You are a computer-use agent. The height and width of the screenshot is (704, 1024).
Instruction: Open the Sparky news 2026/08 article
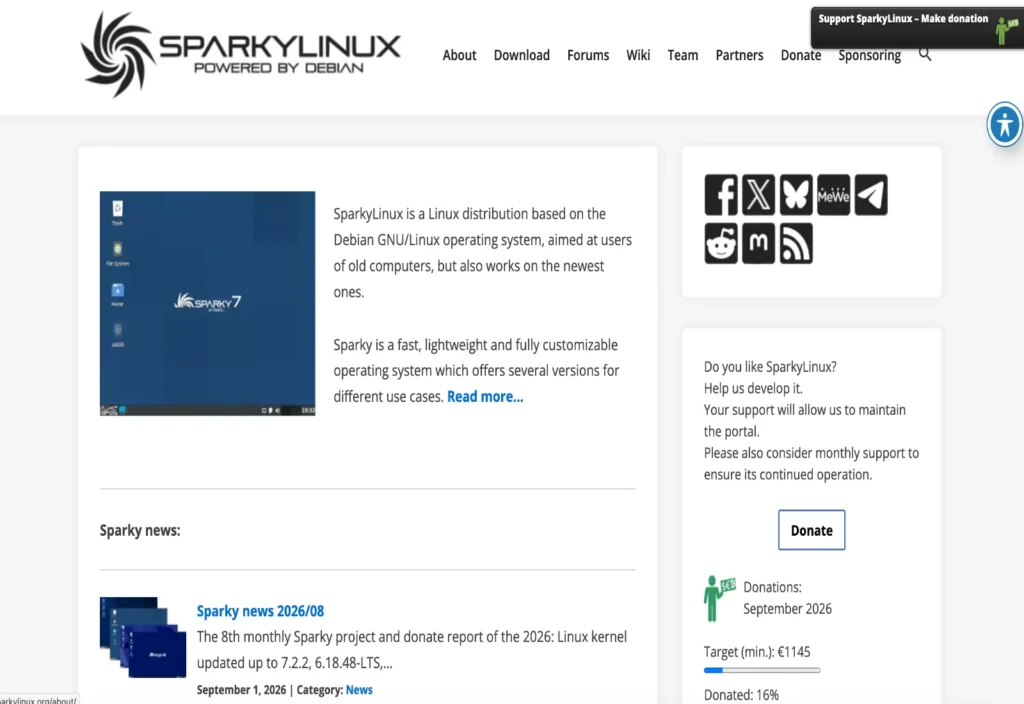point(260,611)
